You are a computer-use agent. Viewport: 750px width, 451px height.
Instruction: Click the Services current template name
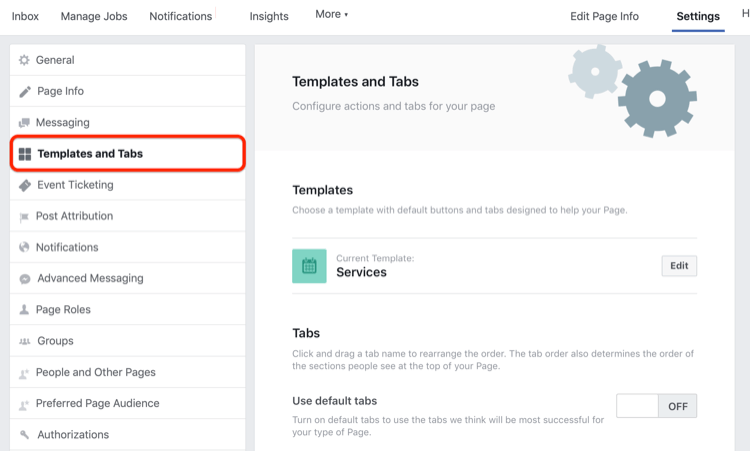pyautogui.click(x=361, y=272)
